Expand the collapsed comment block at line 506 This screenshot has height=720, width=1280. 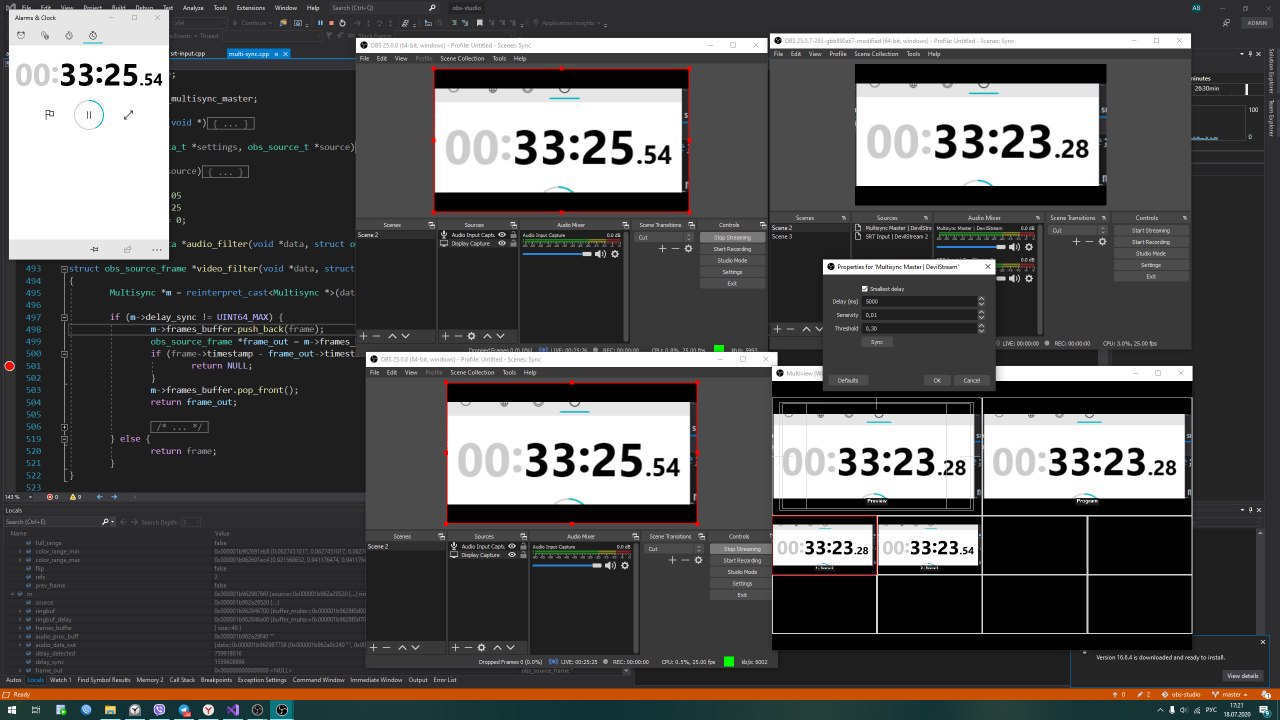click(64, 427)
